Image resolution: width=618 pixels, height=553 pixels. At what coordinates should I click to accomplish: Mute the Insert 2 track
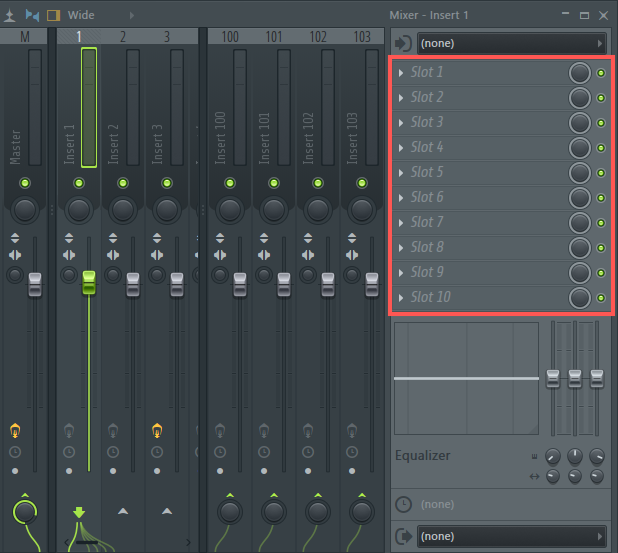(x=123, y=183)
